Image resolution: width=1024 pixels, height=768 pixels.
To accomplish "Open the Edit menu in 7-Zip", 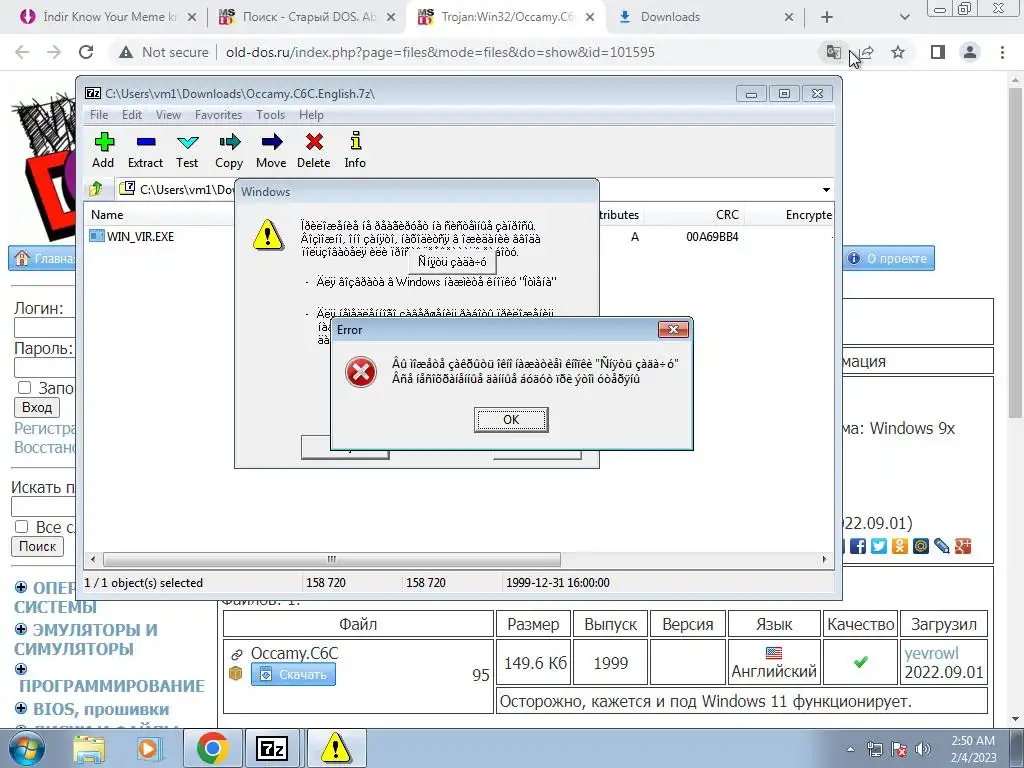I will pos(132,115).
